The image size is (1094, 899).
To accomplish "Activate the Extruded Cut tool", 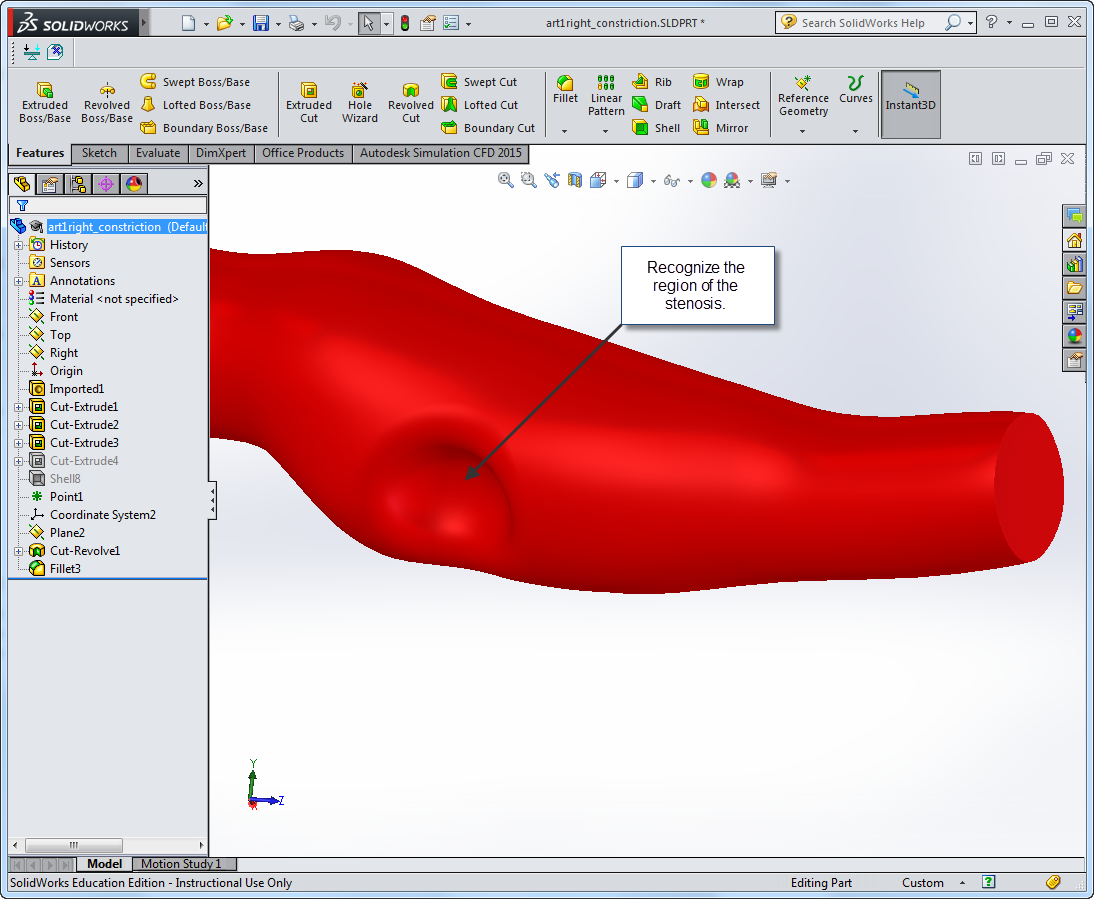I will point(308,103).
